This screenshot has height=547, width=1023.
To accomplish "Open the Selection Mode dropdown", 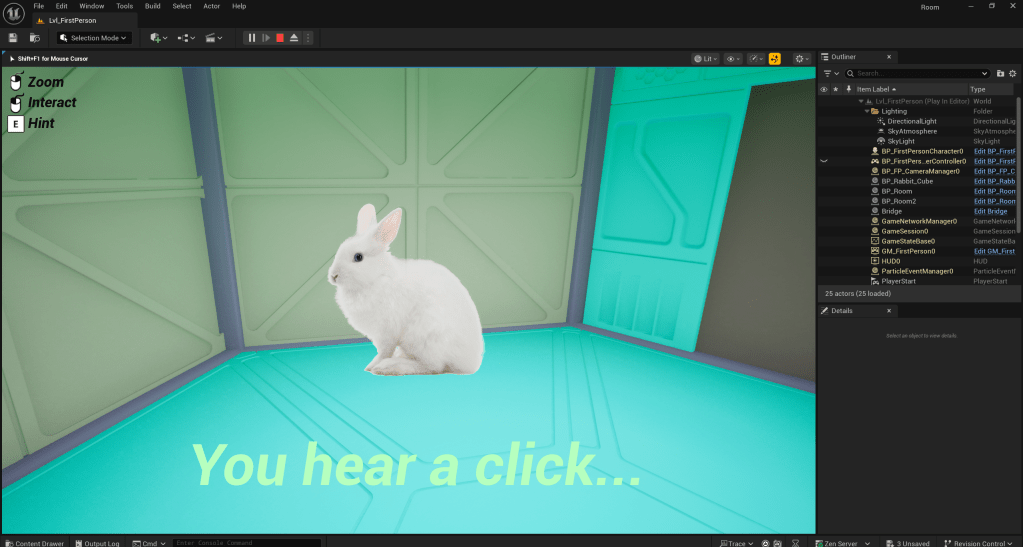I will point(94,38).
